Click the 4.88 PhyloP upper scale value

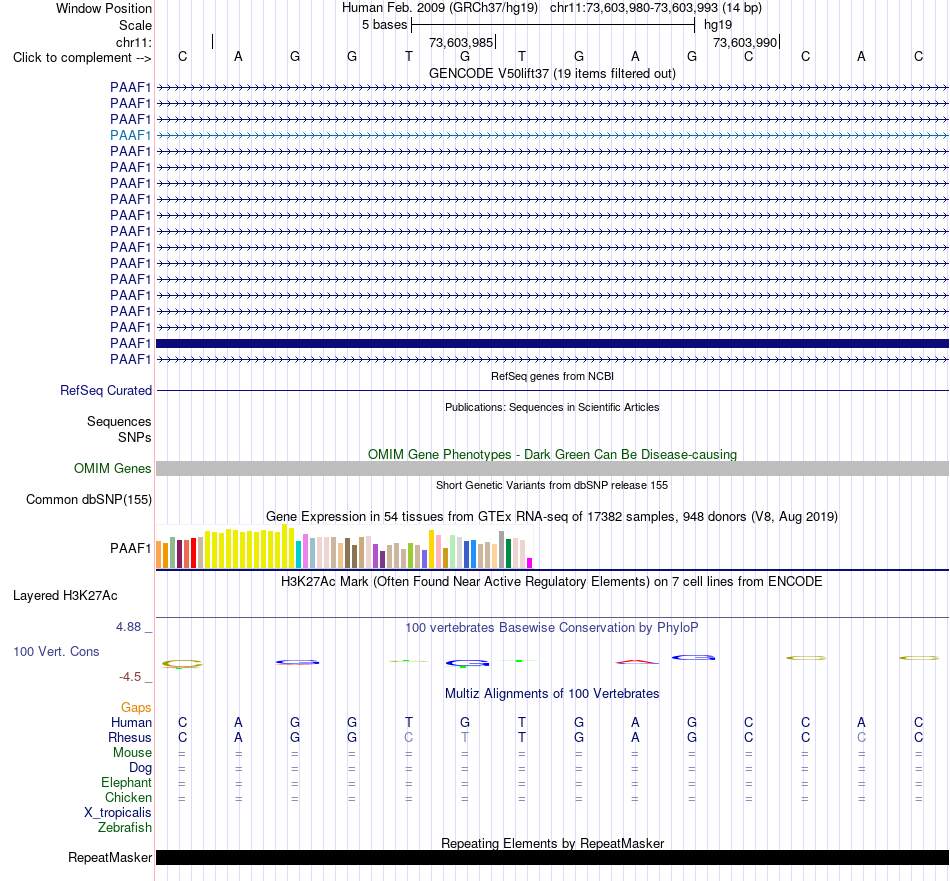pyautogui.click(x=128, y=627)
